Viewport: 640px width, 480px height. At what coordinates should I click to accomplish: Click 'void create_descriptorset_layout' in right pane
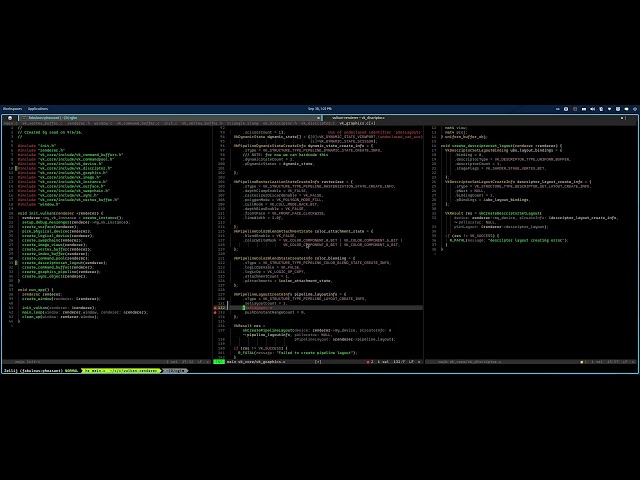pos(501,146)
